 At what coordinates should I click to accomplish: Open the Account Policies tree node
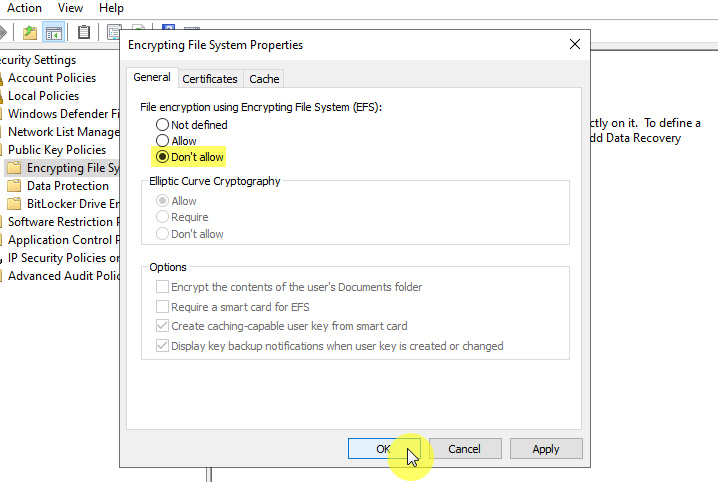pos(52,78)
